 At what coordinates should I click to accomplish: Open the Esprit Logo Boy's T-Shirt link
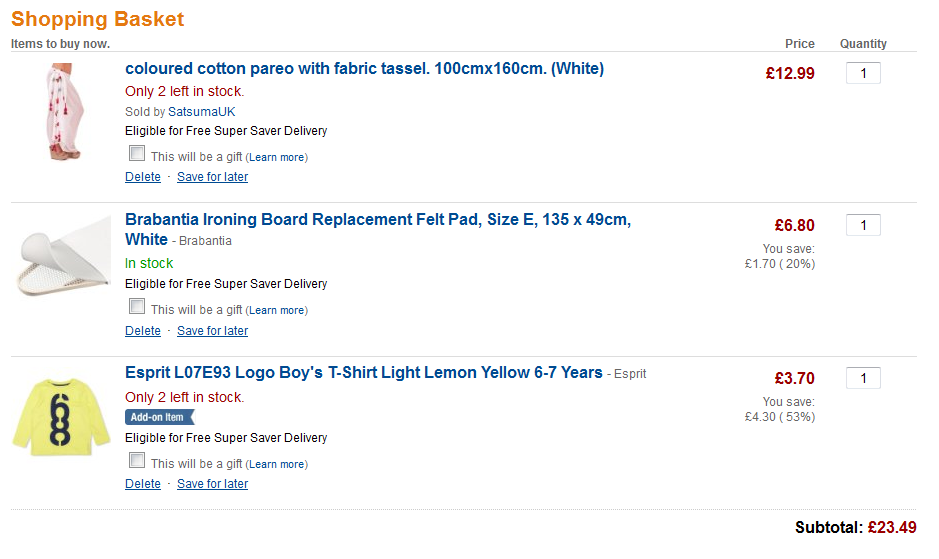pos(363,373)
